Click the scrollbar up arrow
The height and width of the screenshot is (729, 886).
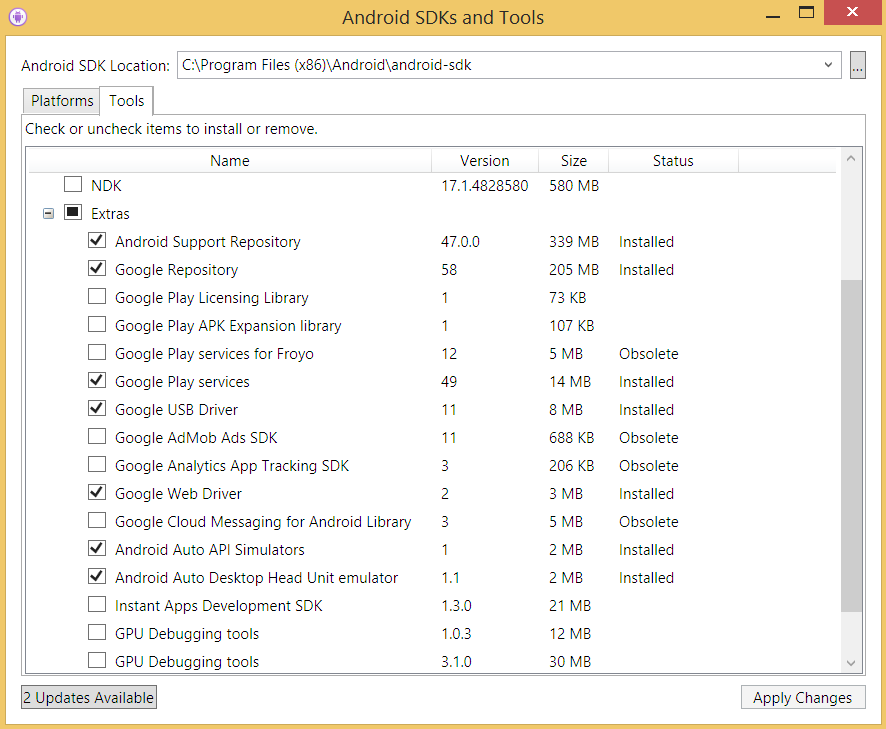[x=851, y=159]
